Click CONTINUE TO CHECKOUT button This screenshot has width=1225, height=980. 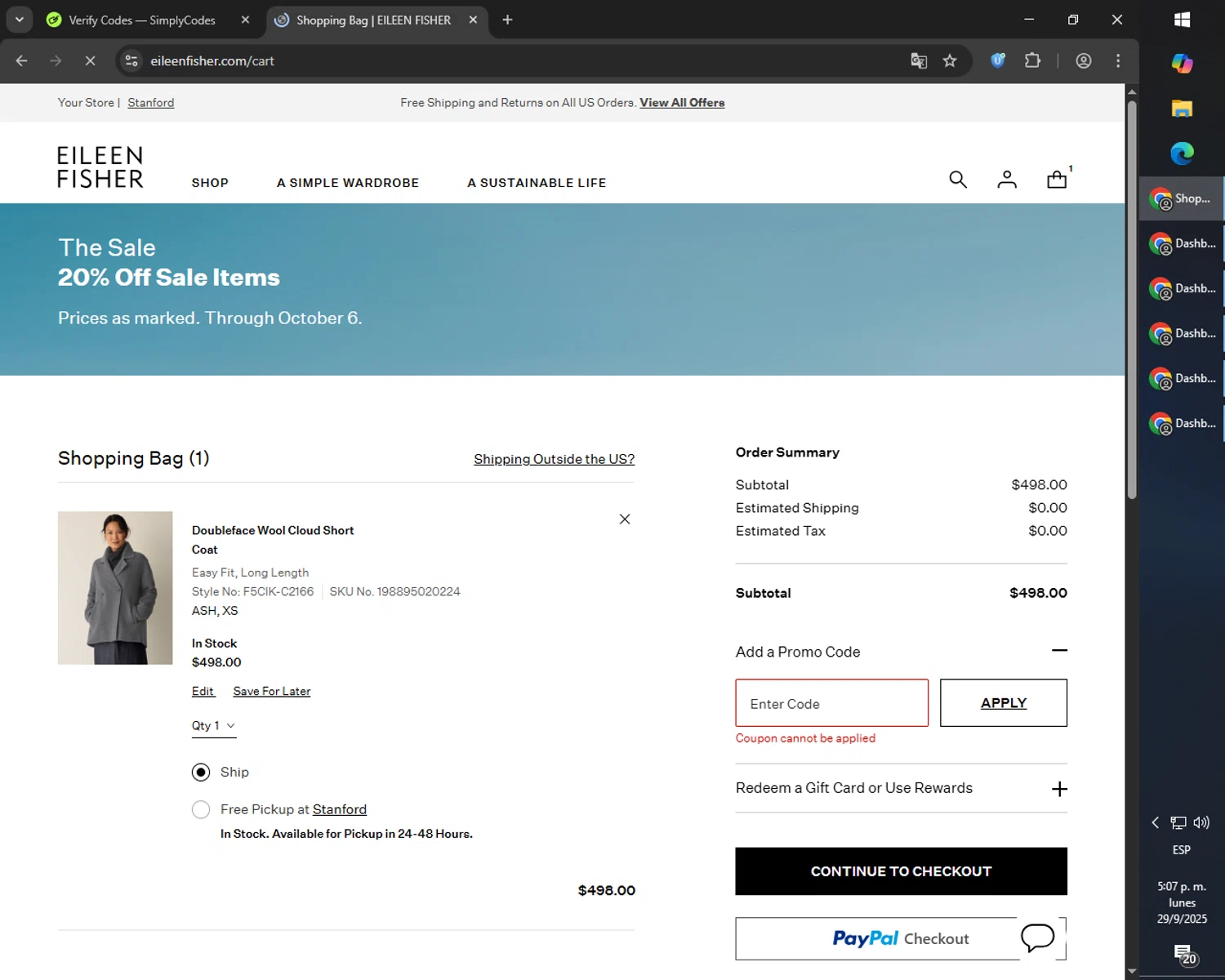[901, 871]
